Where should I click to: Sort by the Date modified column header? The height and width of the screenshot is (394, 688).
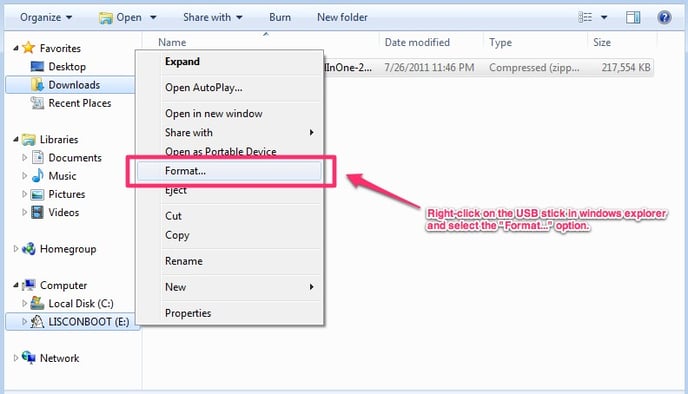point(417,42)
